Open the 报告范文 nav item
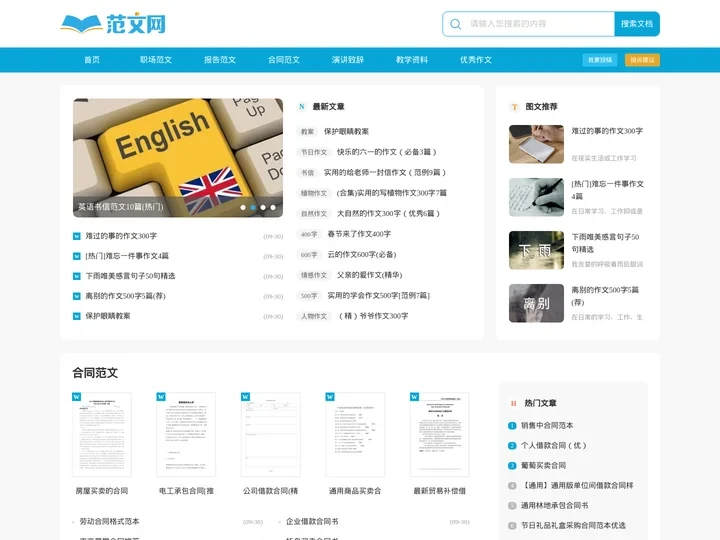720x540 pixels. [x=220, y=60]
